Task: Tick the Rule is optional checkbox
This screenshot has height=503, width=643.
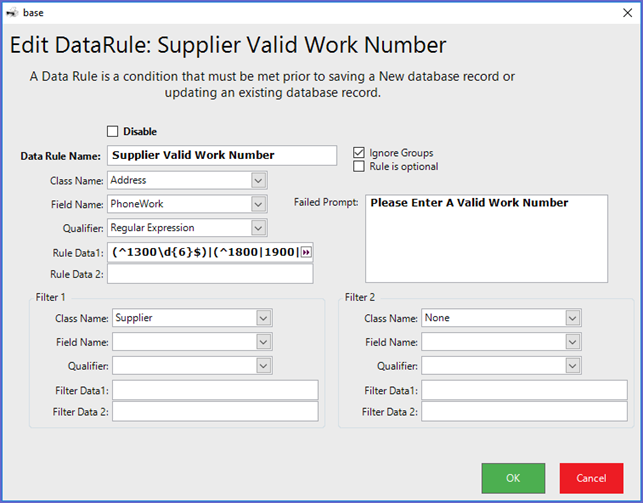Action: [x=359, y=167]
